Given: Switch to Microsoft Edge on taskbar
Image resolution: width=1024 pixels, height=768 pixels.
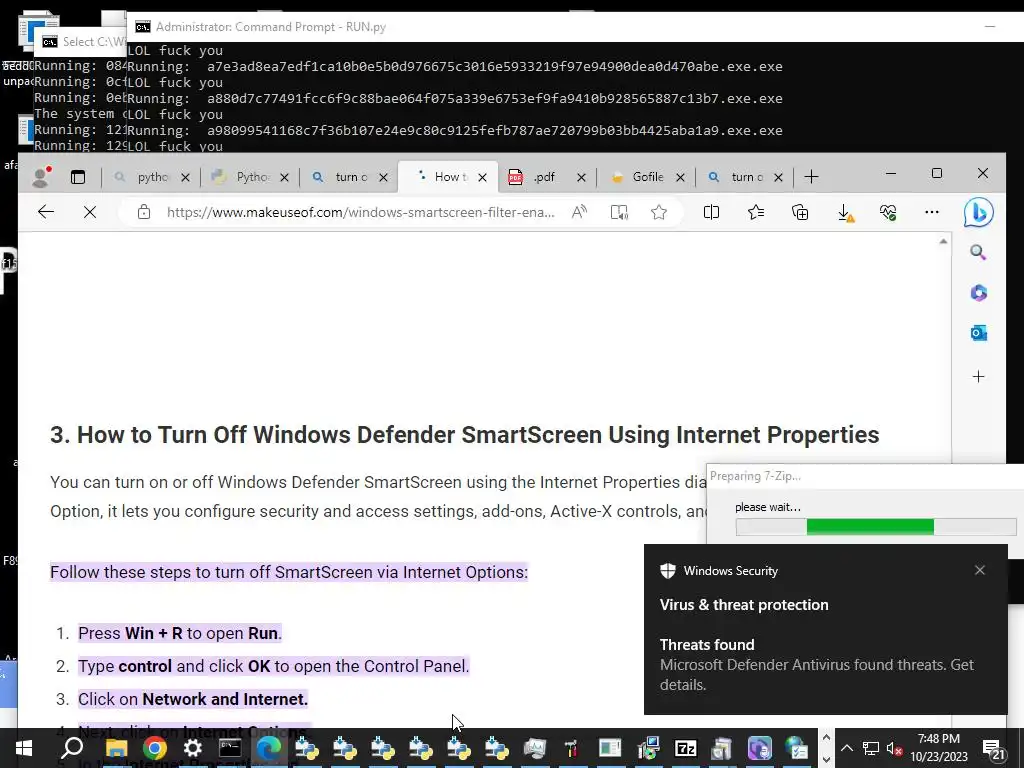Looking at the screenshot, I should [268, 748].
